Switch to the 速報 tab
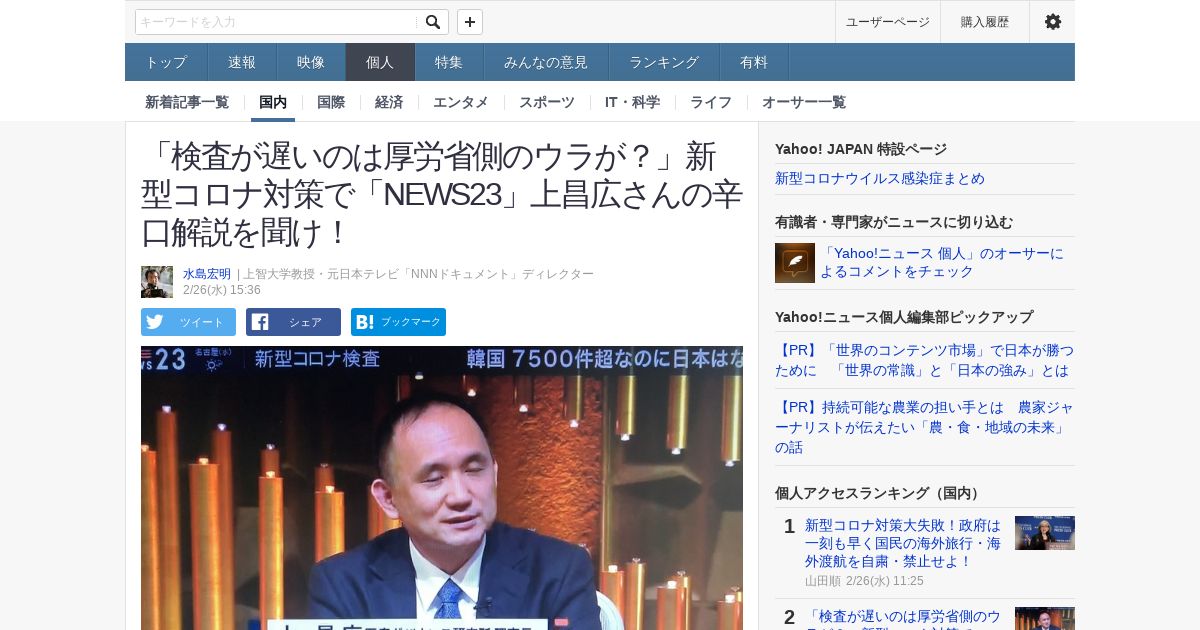 pos(242,62)
